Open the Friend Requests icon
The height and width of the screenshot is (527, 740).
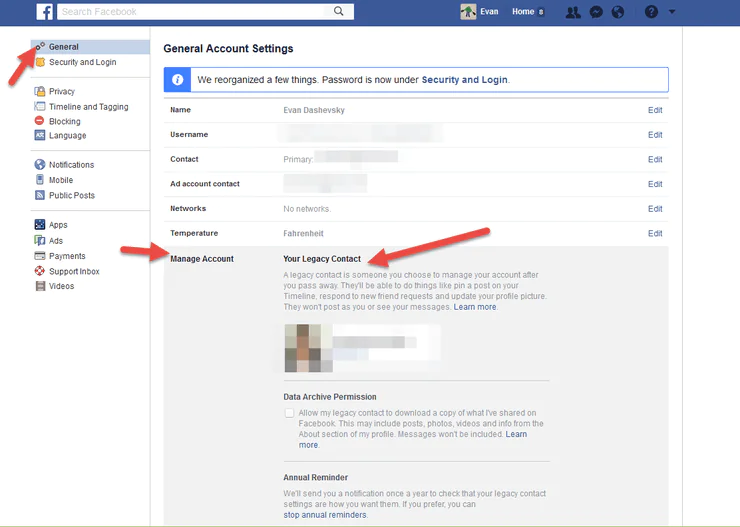[572, 12]
